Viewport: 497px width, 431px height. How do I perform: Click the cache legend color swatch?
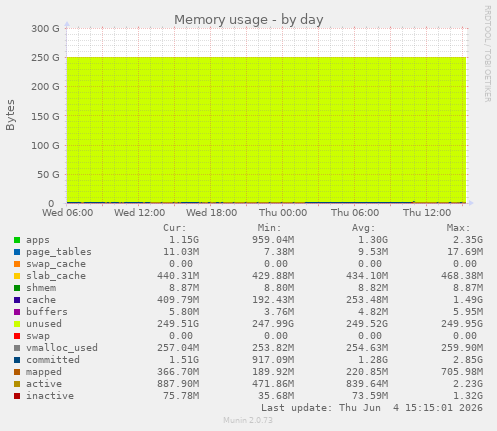click(x=17, y=300)
